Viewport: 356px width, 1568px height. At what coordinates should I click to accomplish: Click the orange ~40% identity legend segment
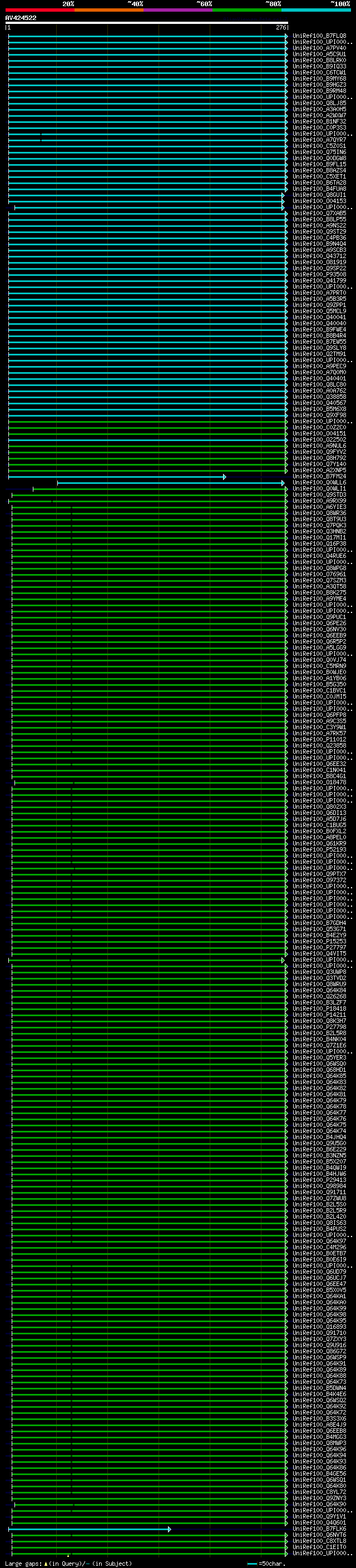109,10
